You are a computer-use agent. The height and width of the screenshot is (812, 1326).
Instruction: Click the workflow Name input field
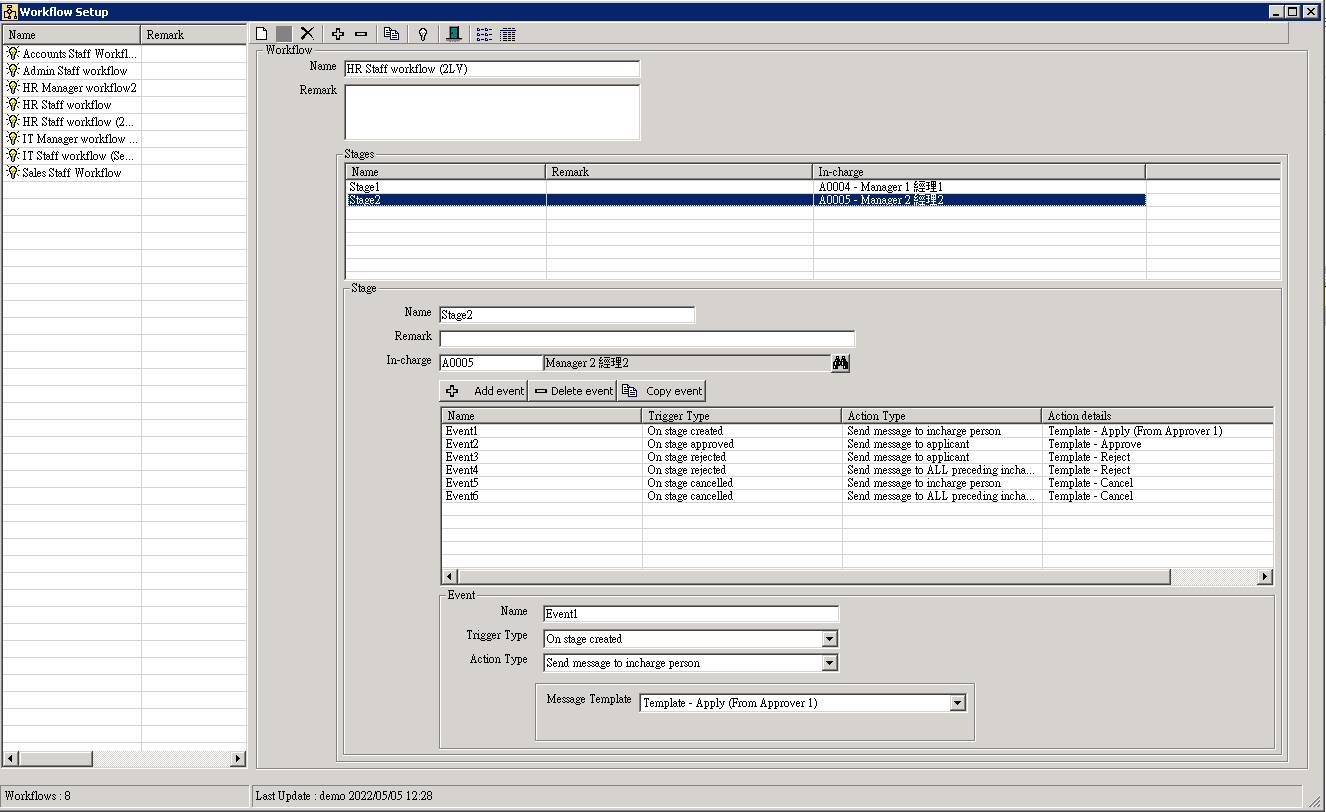pos(491,69)
